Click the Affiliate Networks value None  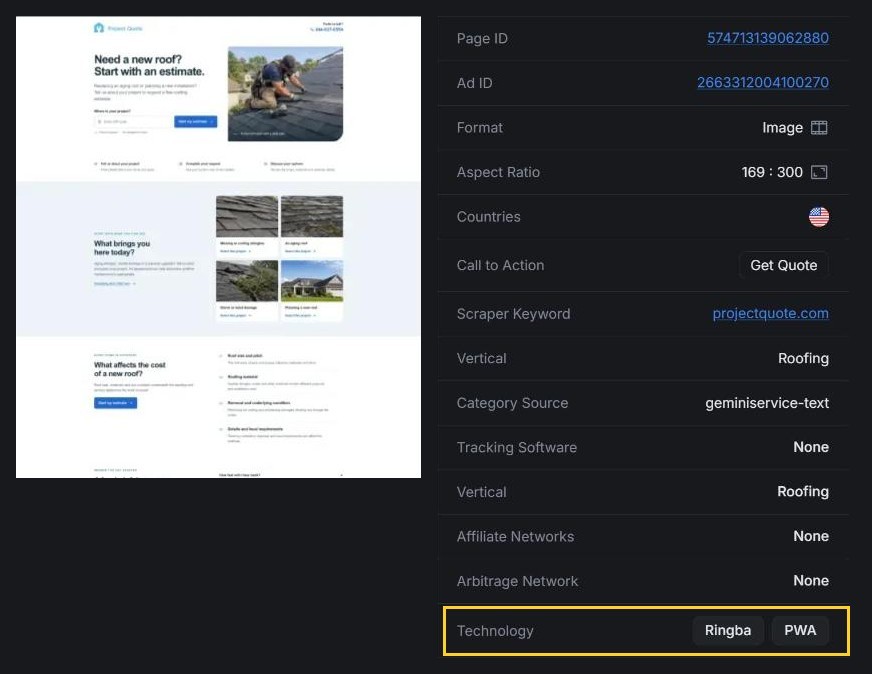pos(811,536)
